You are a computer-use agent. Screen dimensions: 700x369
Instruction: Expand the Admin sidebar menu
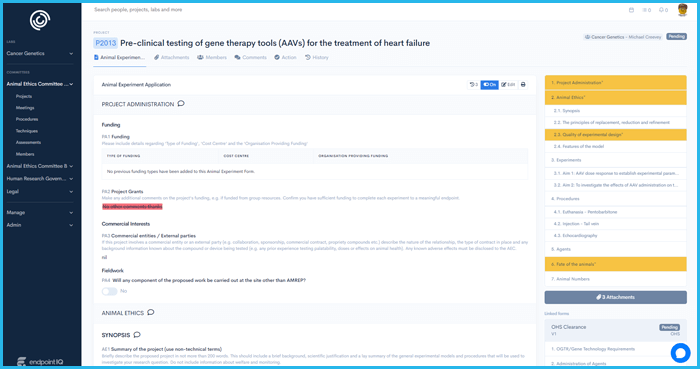coord(40,225)
